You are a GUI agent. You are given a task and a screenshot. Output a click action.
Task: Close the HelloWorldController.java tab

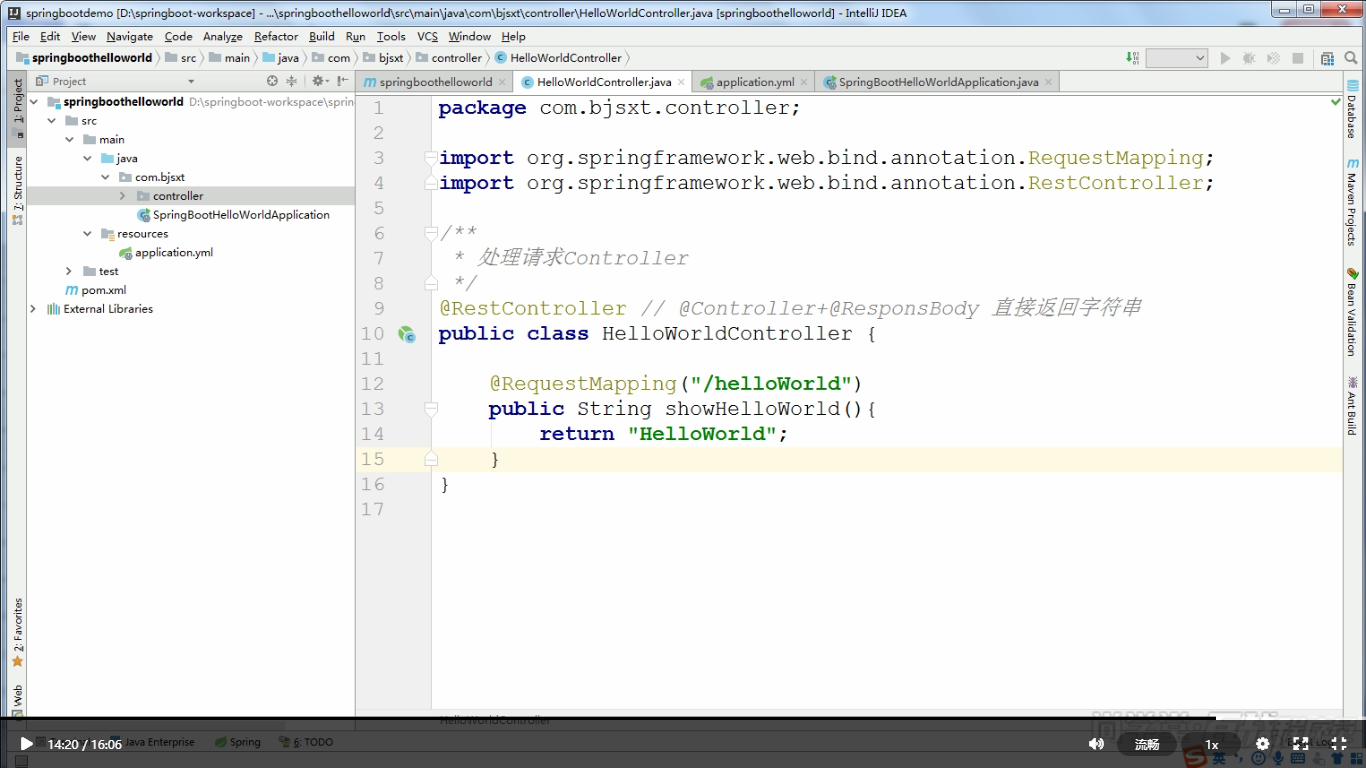(681, 82)
